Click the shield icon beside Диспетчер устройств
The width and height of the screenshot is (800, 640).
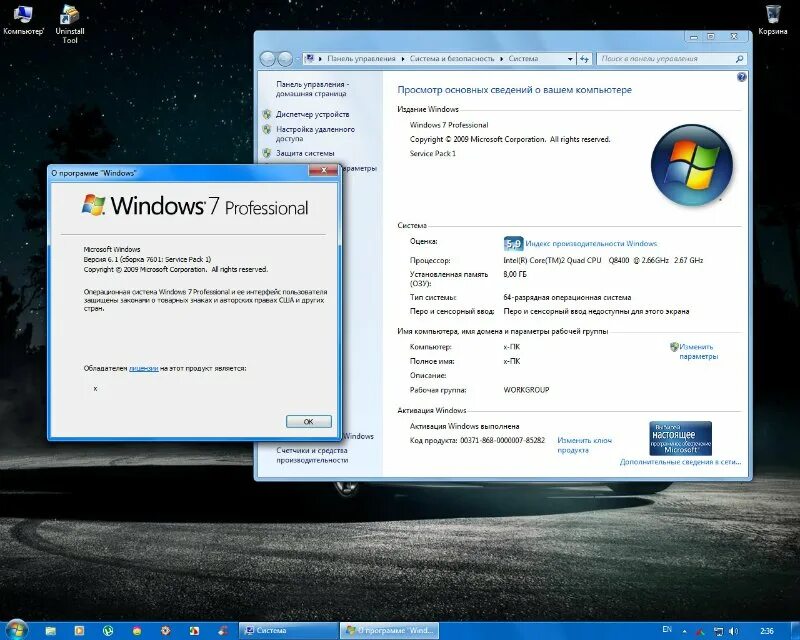click(x=267, y=114)
